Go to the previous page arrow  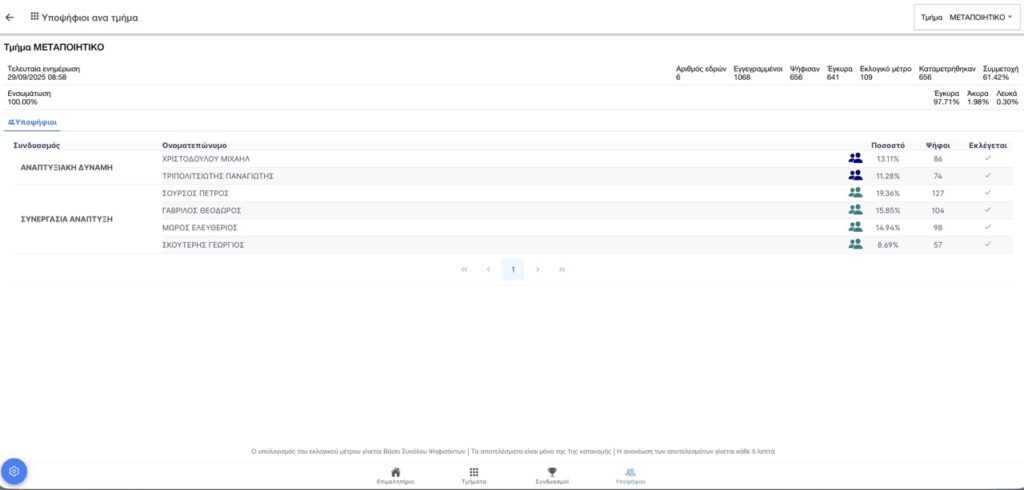coord(488,269)
